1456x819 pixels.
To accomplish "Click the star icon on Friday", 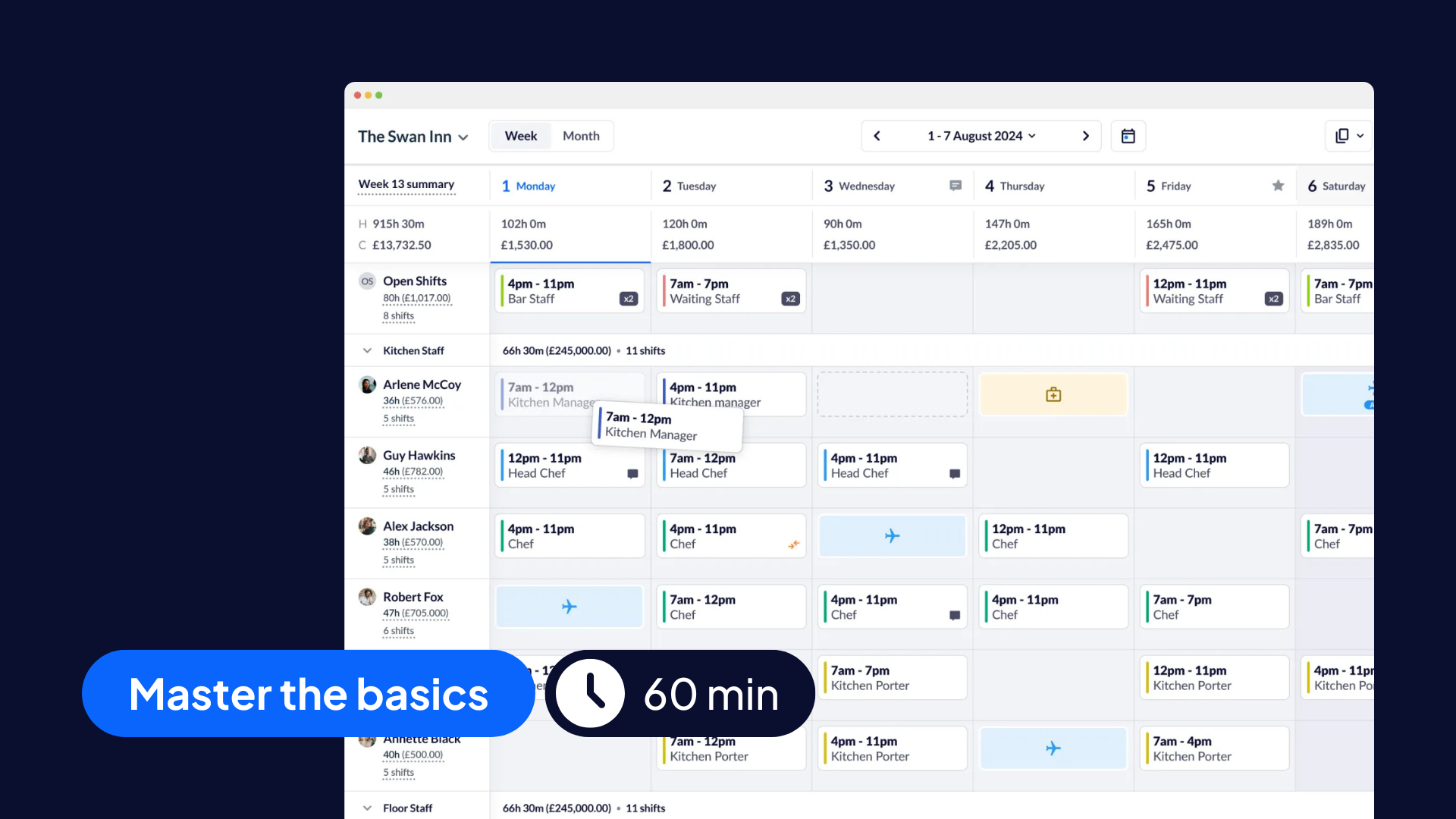I will tap(1278, 186).
